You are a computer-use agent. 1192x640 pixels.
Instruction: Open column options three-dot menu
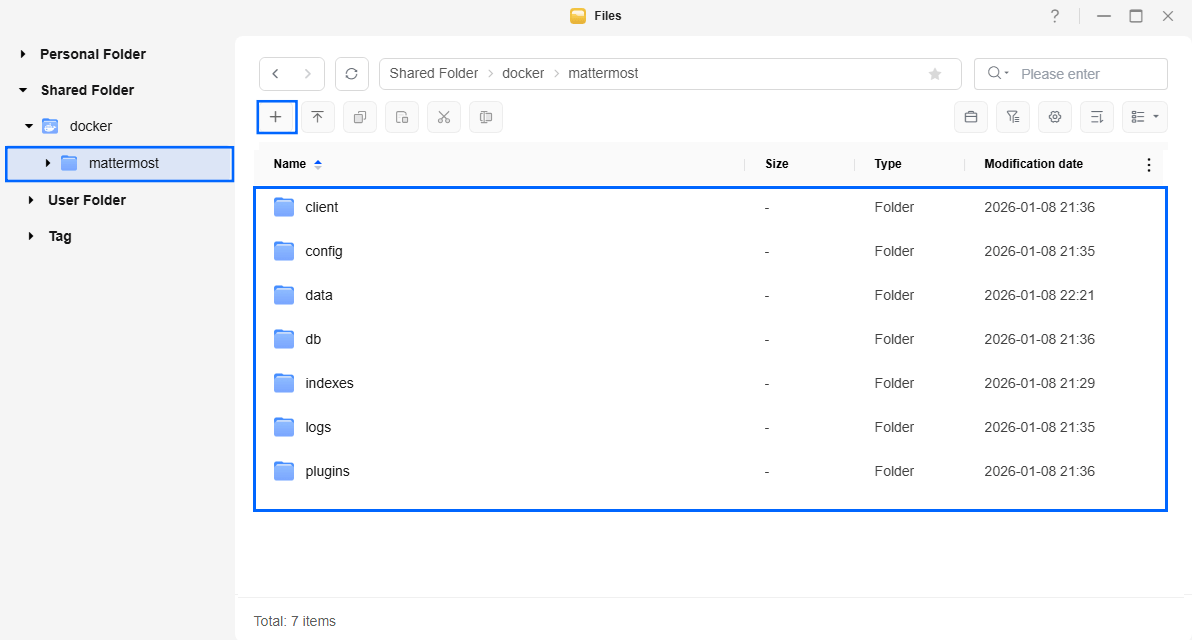click(x=1148, y=165)
